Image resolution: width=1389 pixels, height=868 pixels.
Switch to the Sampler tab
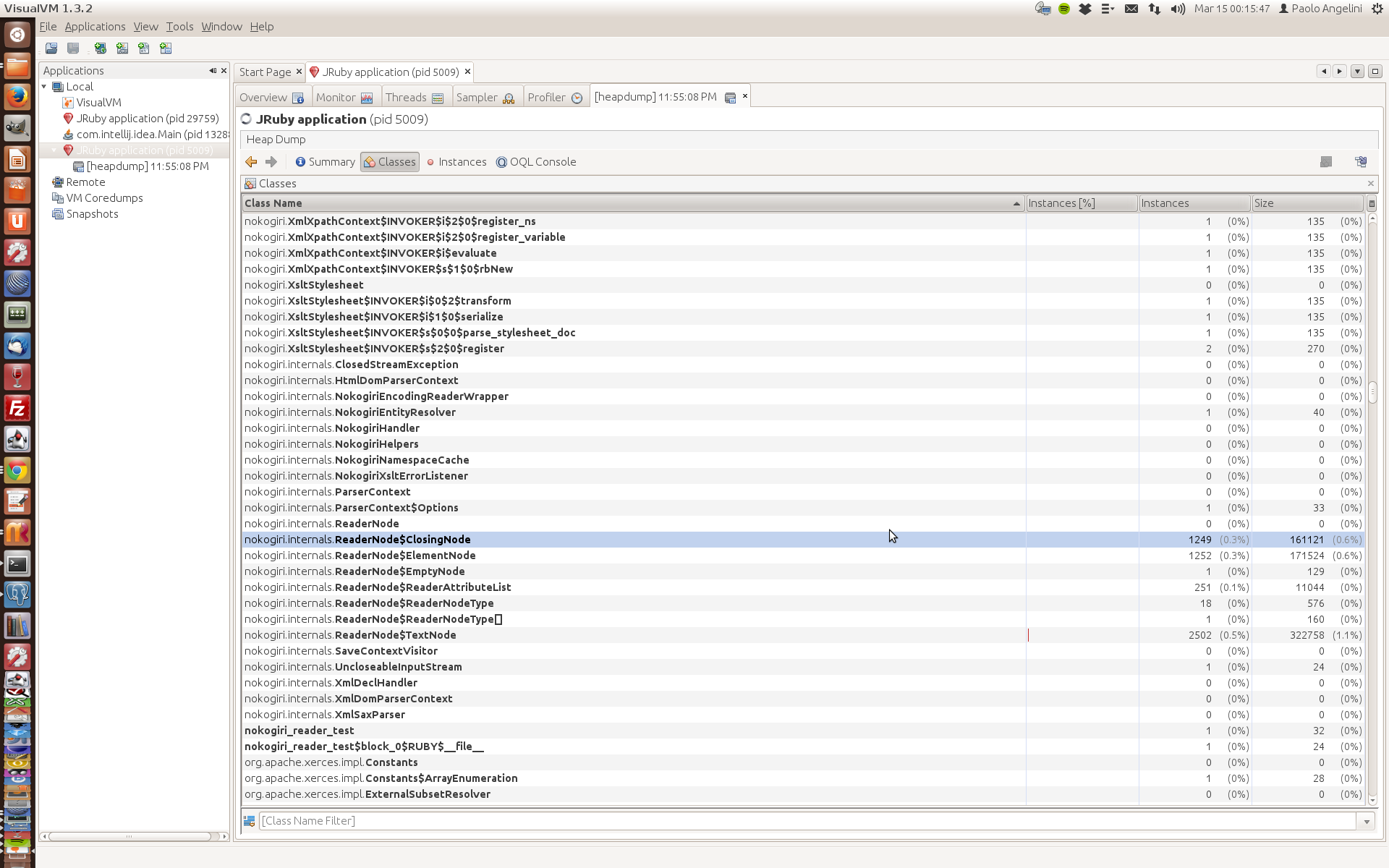point(485,98)
